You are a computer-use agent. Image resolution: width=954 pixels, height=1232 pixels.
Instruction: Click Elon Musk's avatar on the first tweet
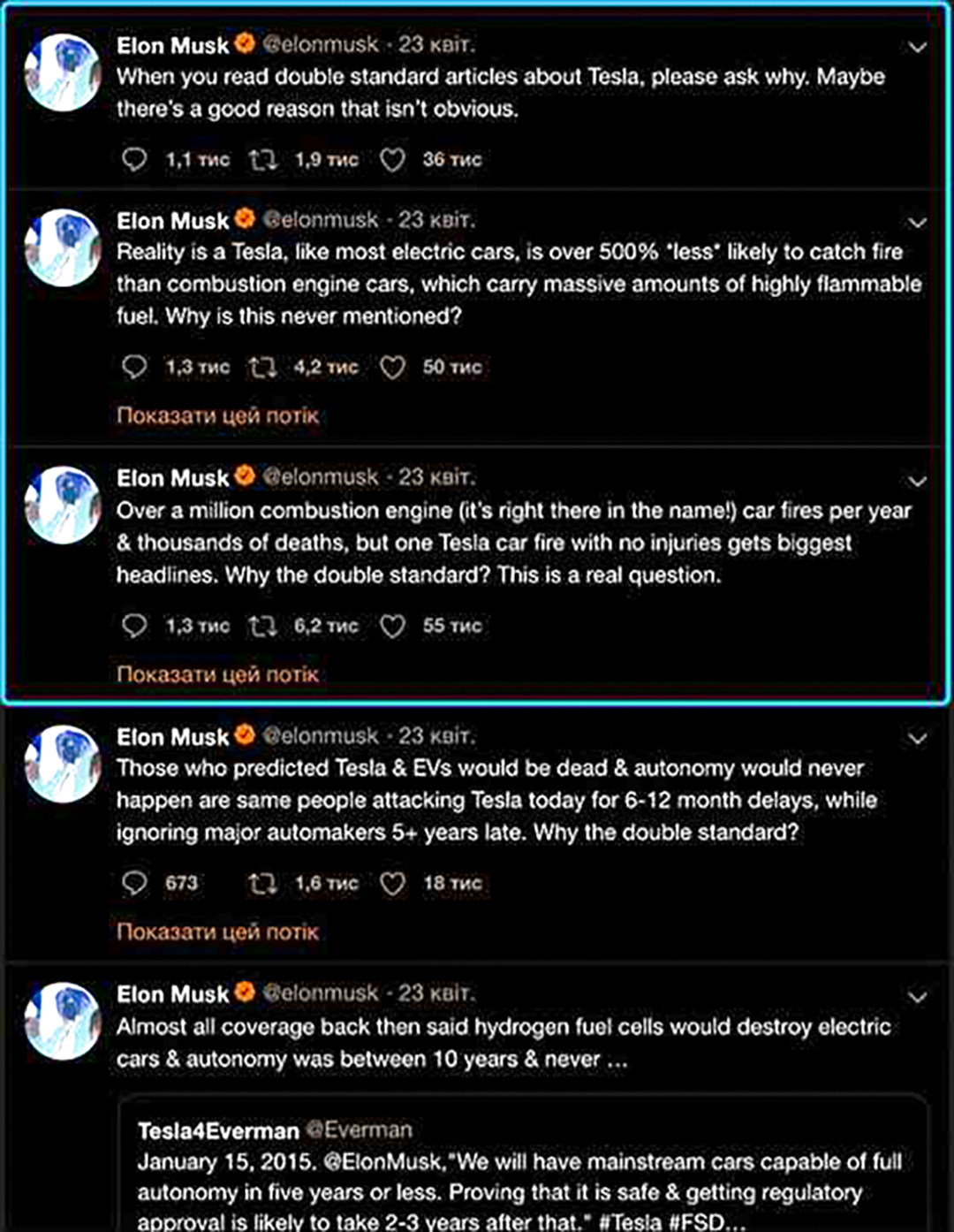point(62,72)
